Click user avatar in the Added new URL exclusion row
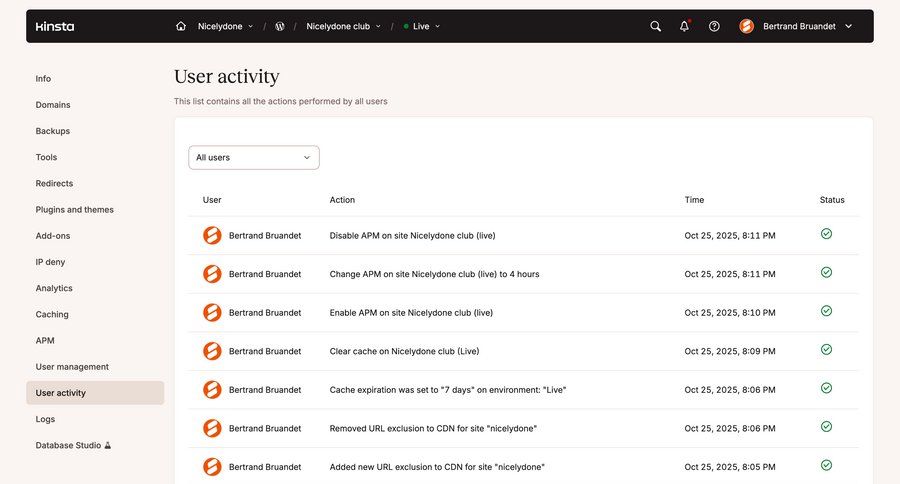This screenshot has width=900, height=484. tap(212, 467)
